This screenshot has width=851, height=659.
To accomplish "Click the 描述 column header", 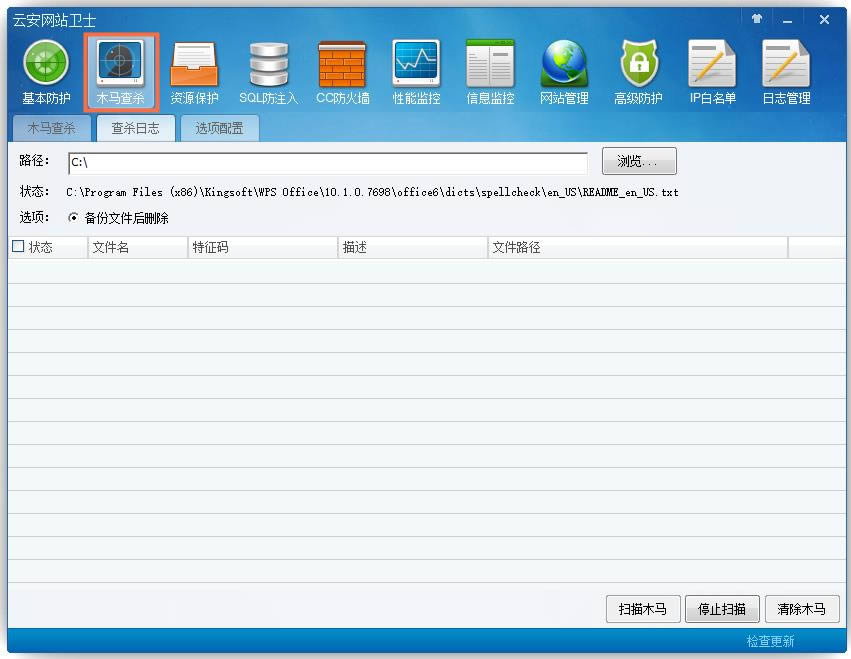I will (413, 248).
